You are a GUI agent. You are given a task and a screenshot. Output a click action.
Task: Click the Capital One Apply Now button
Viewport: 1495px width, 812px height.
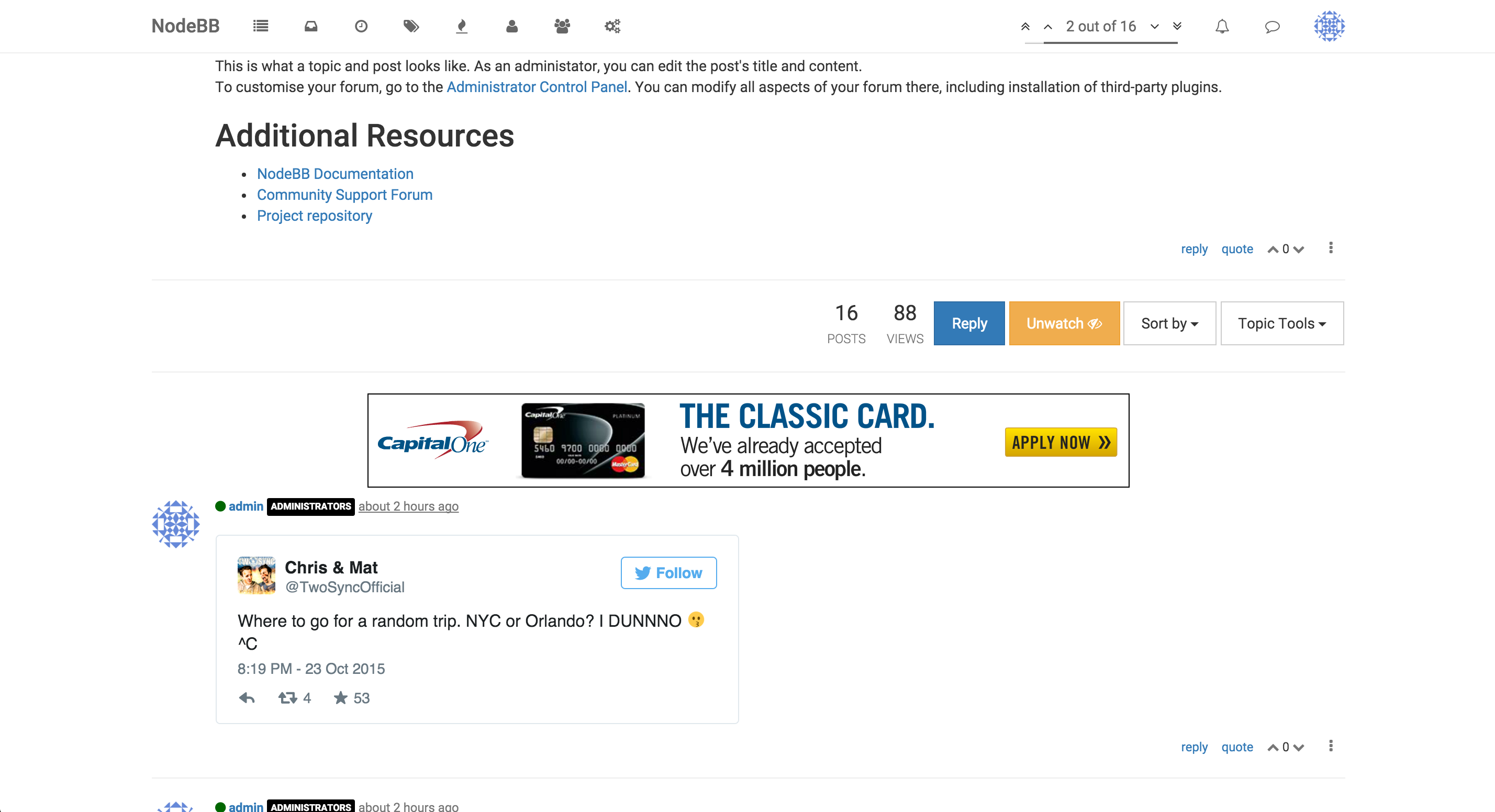pos(1060,441)
